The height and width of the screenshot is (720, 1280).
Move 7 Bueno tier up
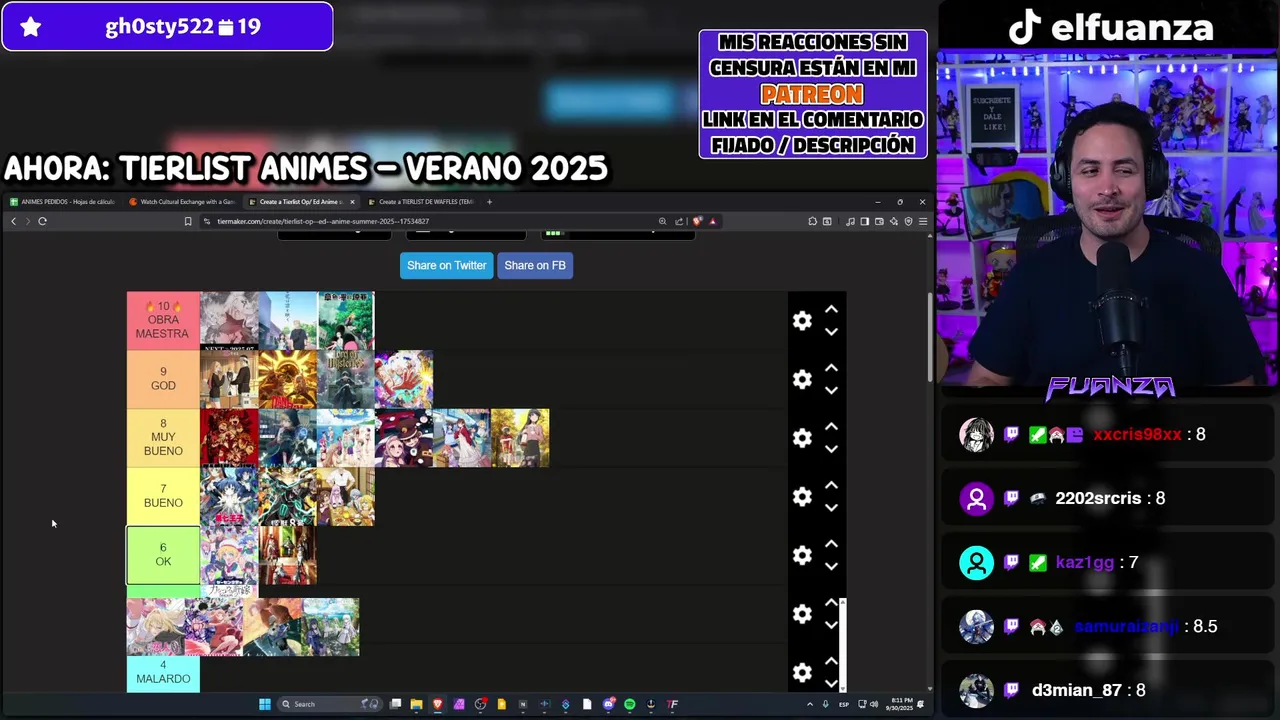tap(831, 485)
